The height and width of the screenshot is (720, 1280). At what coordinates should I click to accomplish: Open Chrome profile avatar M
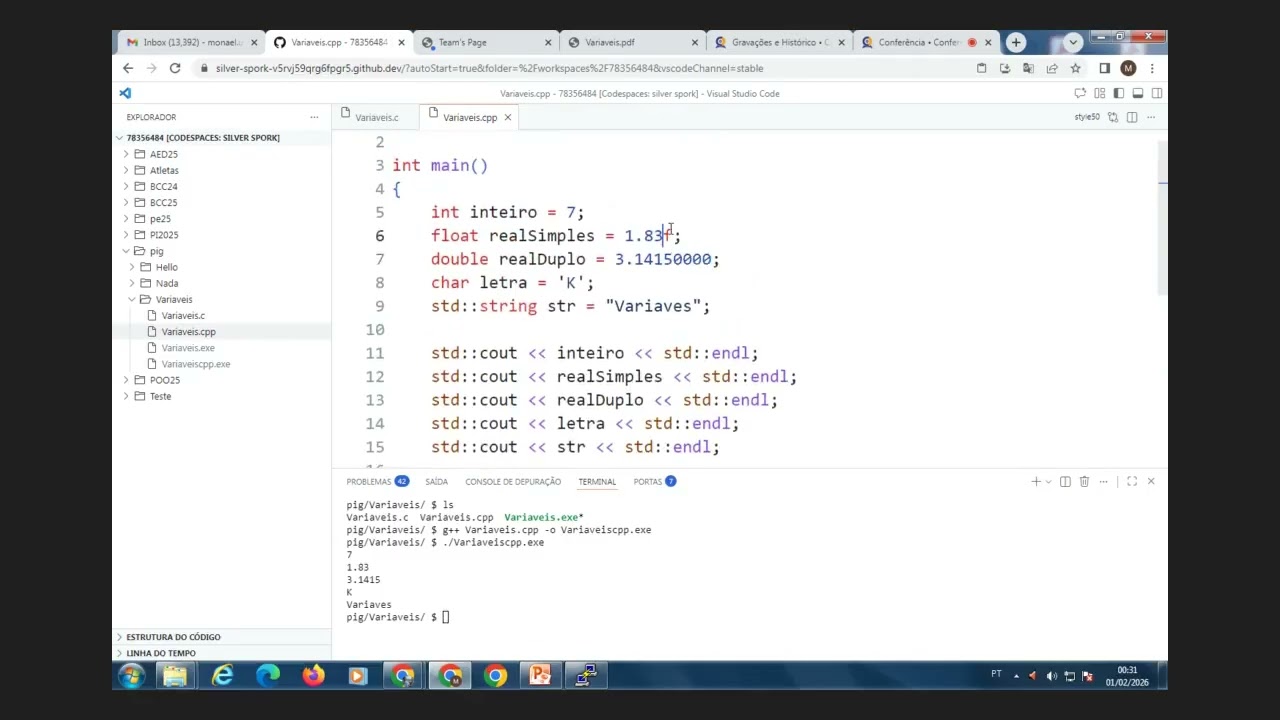(x=1128, y=68)
